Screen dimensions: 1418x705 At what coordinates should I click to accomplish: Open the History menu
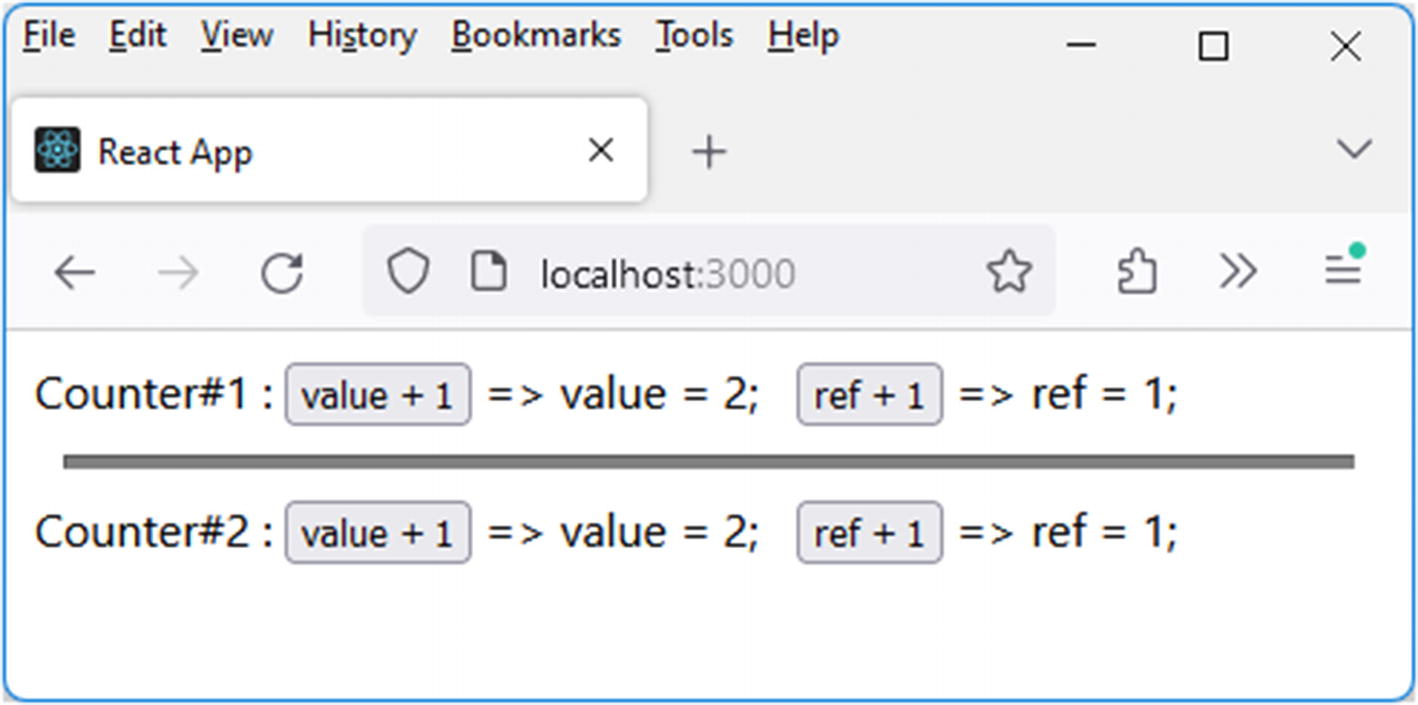tap(362, 36)
